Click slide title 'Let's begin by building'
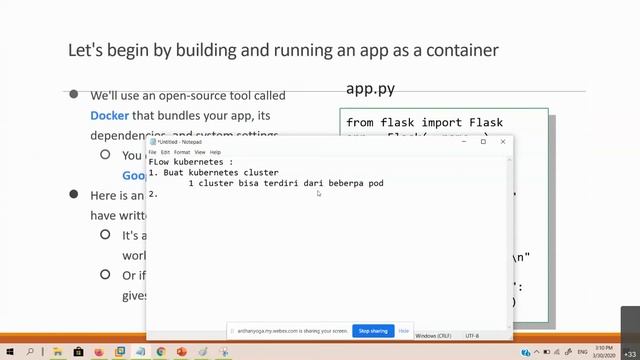Screen dimensions: 640x360 click(283, 50)
